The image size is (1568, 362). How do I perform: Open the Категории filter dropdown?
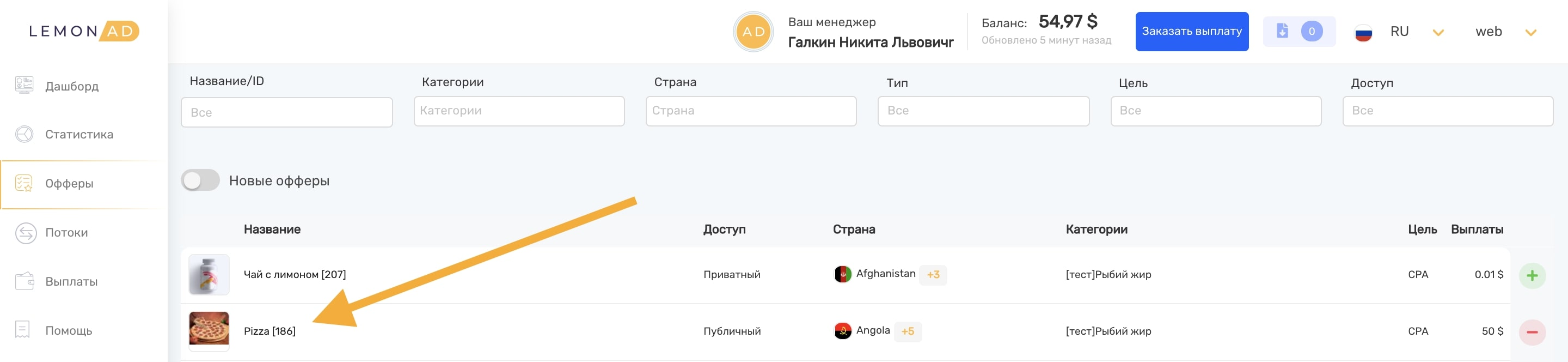pos(519,111)
